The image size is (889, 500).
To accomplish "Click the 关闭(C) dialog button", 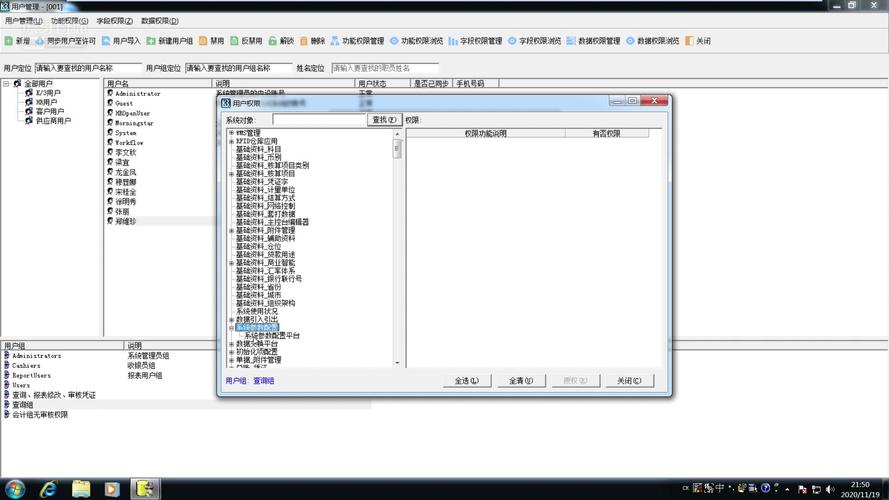I will pos(629,380).
